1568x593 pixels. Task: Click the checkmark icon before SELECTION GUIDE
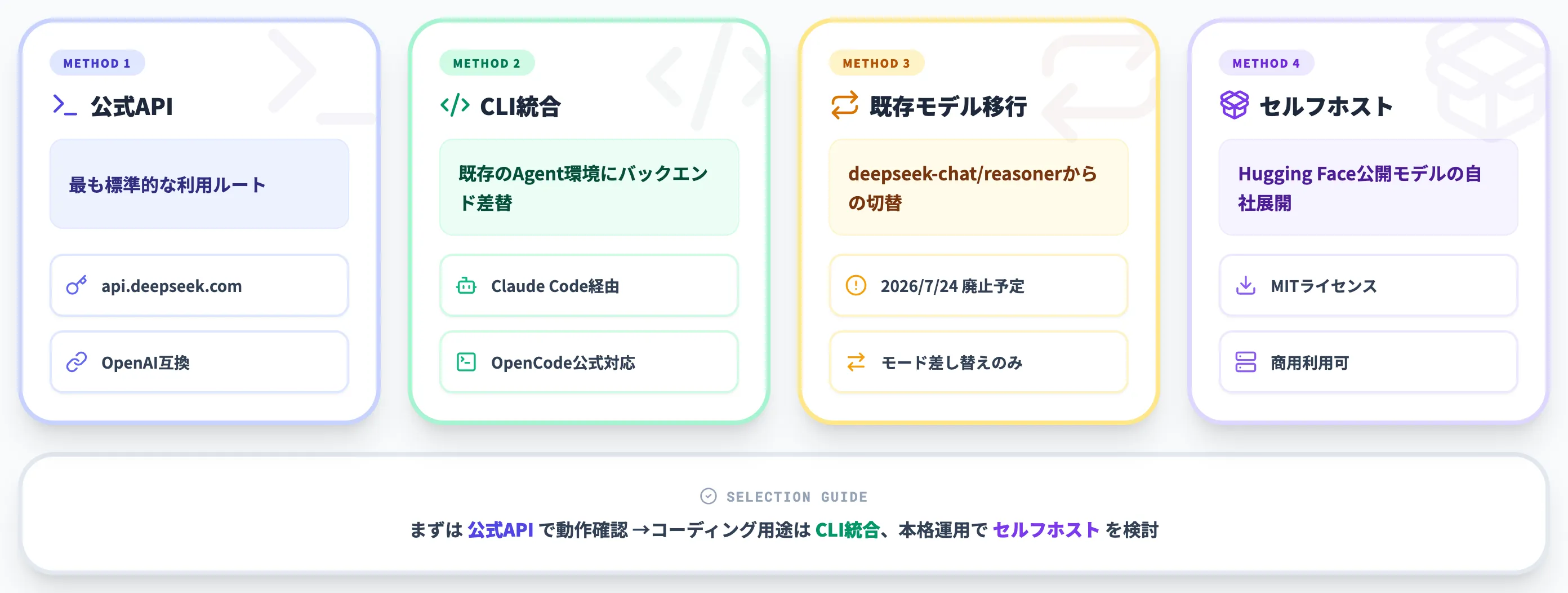coord(708,496)
